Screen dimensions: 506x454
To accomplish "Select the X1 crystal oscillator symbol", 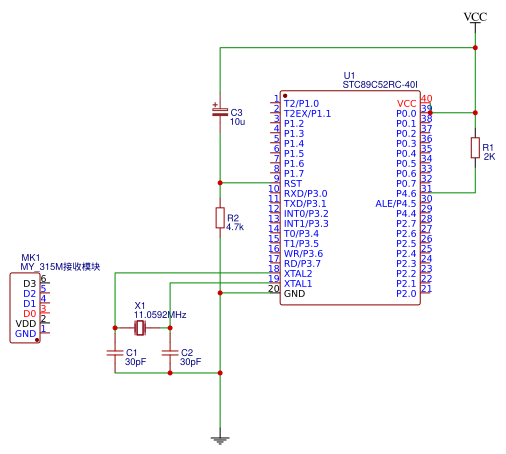I will coord(140,328).
